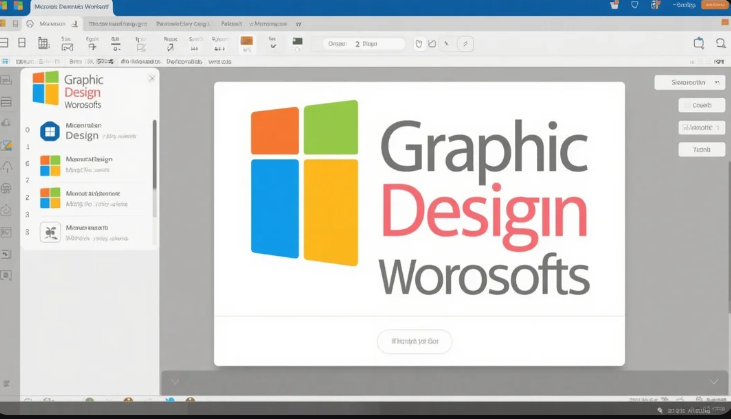Image resolution: width=731 pixels, height=419 pixels.
Task: Expand the chevron at bottom bar left
Action: pos(175,382)
